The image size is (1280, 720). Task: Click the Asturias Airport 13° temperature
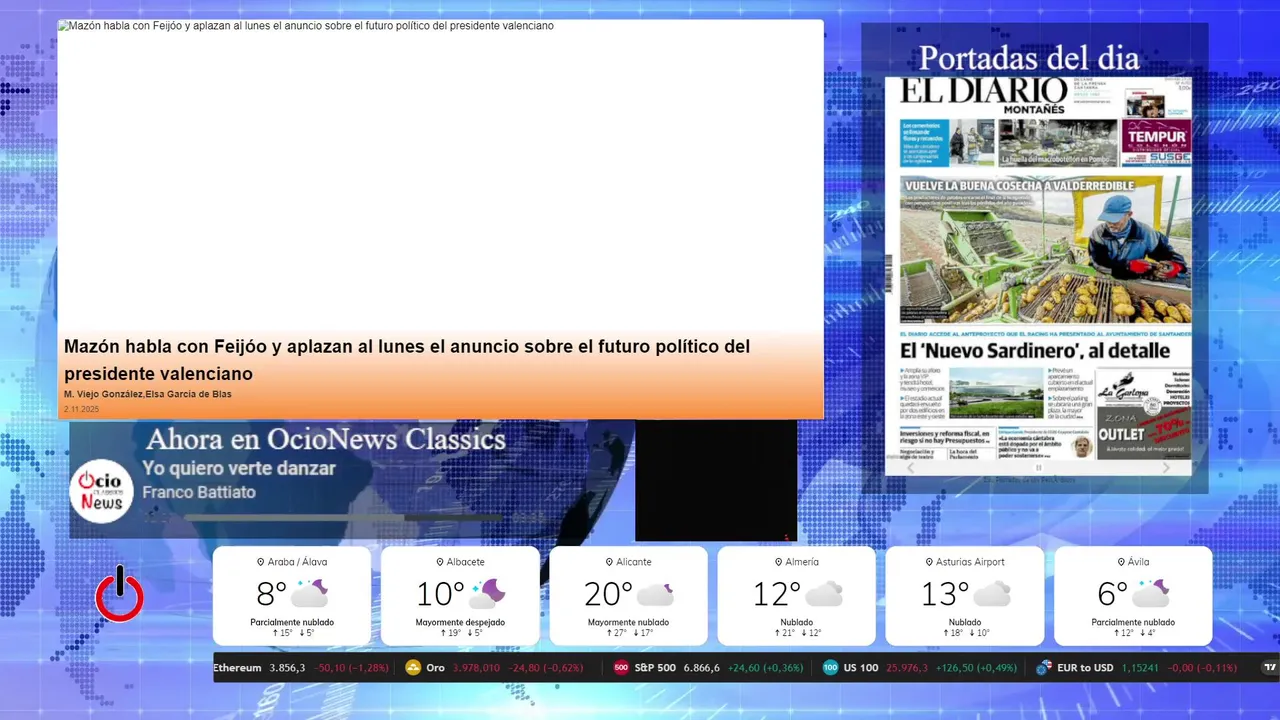pyautogui.click(x=944, y=594)
